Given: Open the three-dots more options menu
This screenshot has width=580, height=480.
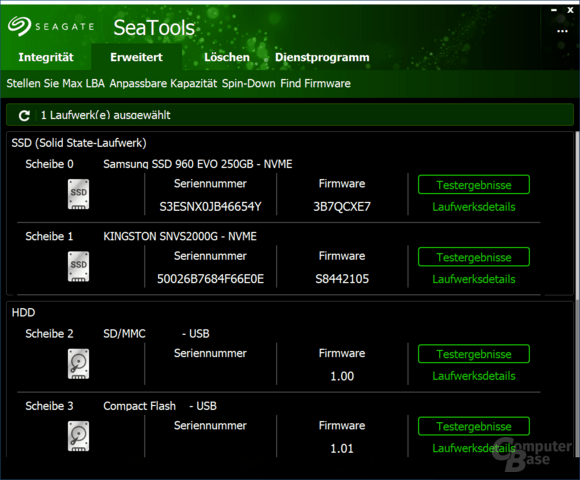Looking at the screenshot, I should point(562,31).
